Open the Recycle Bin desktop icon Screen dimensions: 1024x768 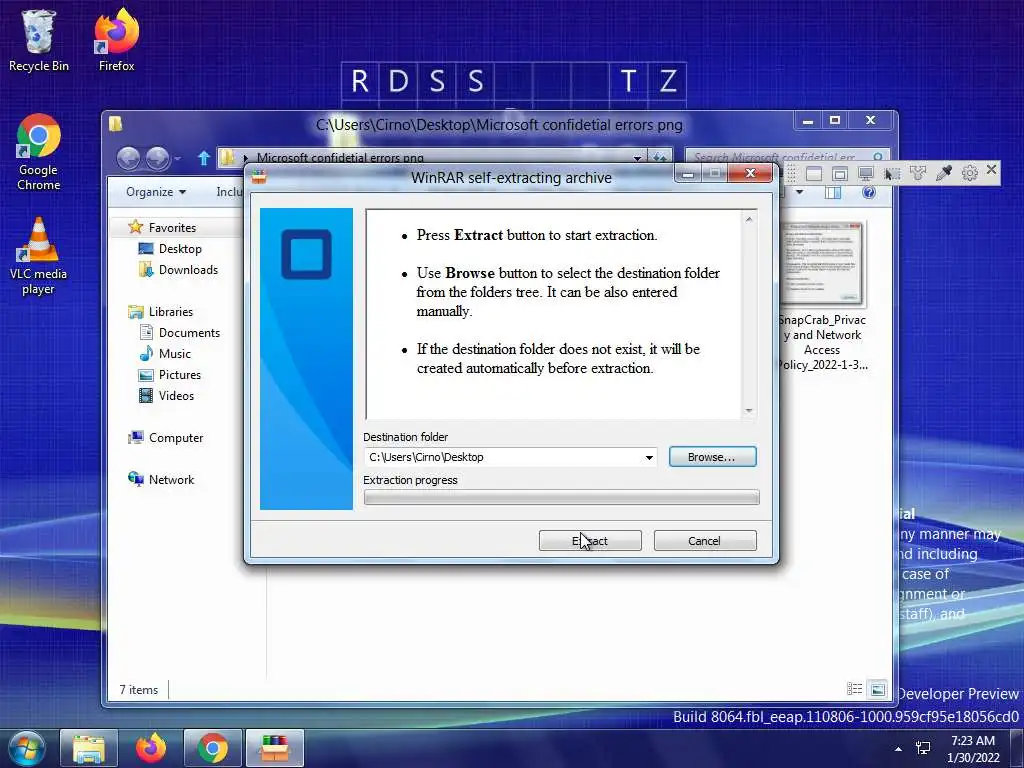point(38,40)
